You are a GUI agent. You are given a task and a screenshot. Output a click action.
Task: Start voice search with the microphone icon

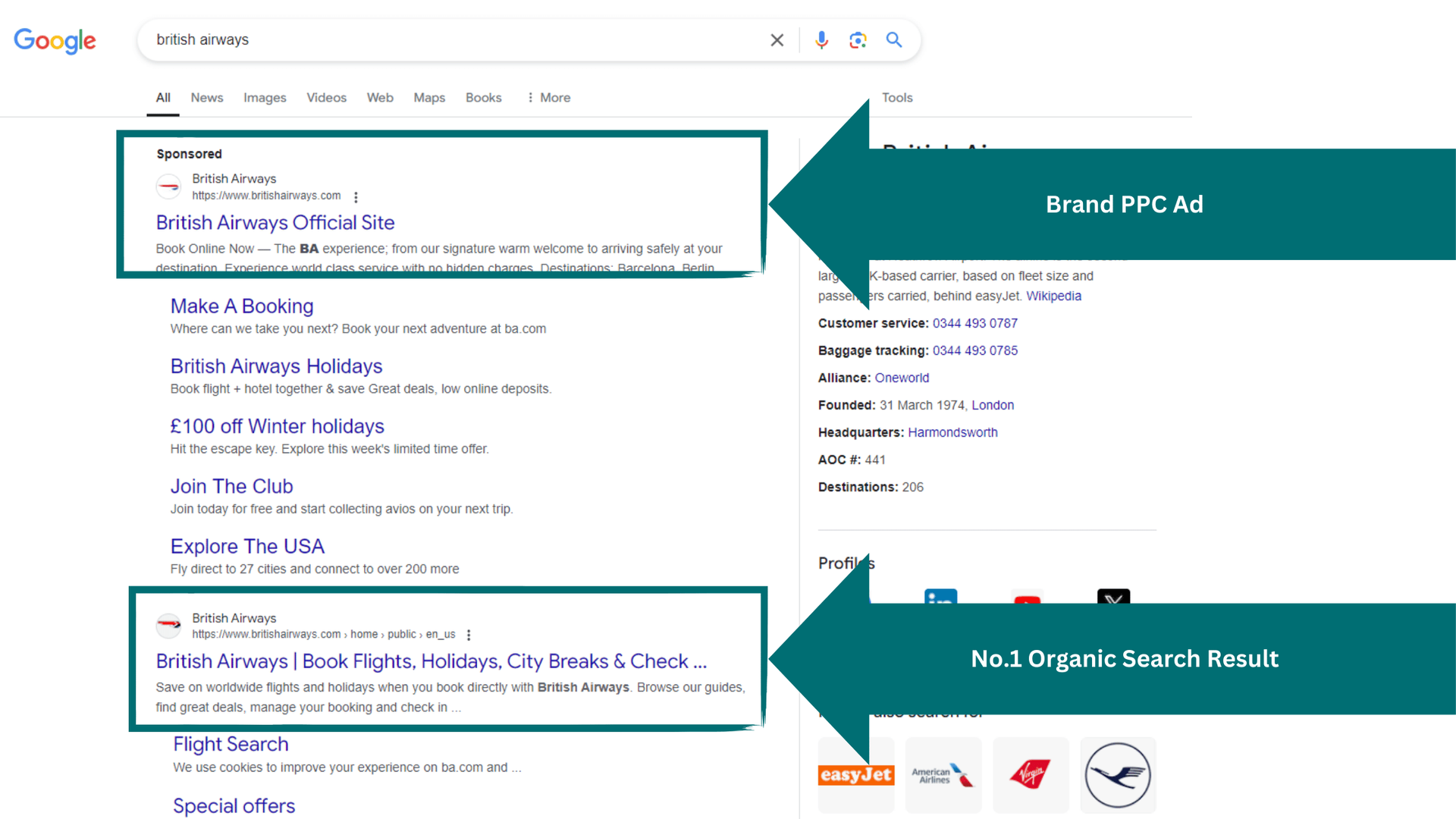(821, 40)
